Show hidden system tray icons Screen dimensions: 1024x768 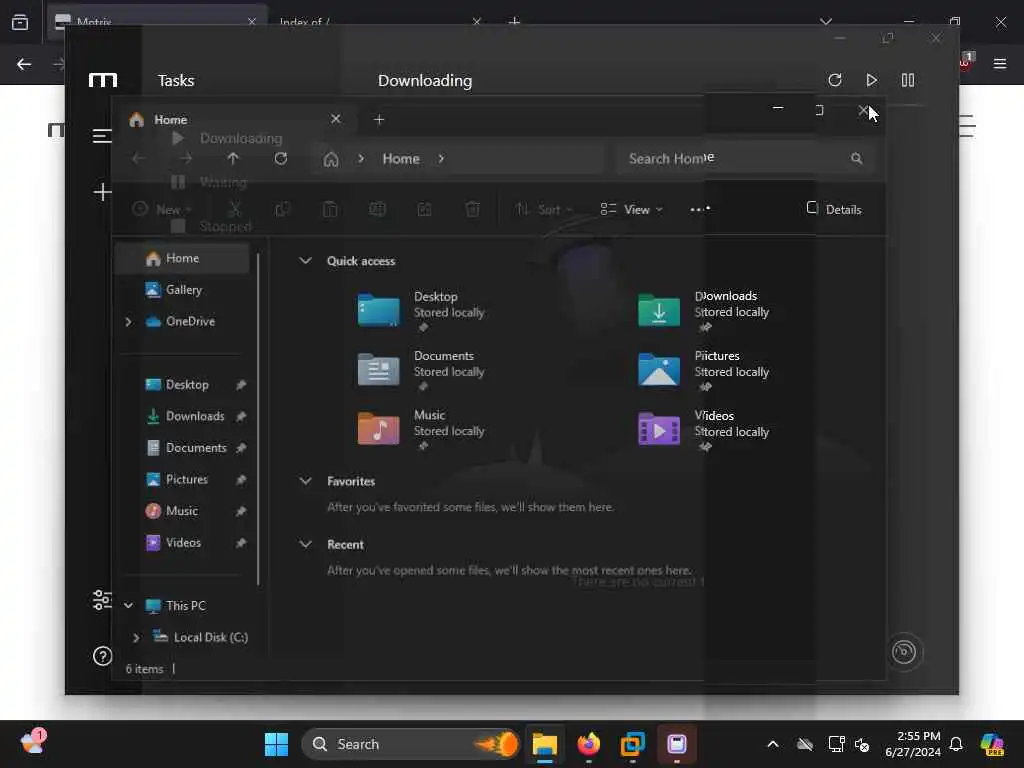tap(773, 744)
